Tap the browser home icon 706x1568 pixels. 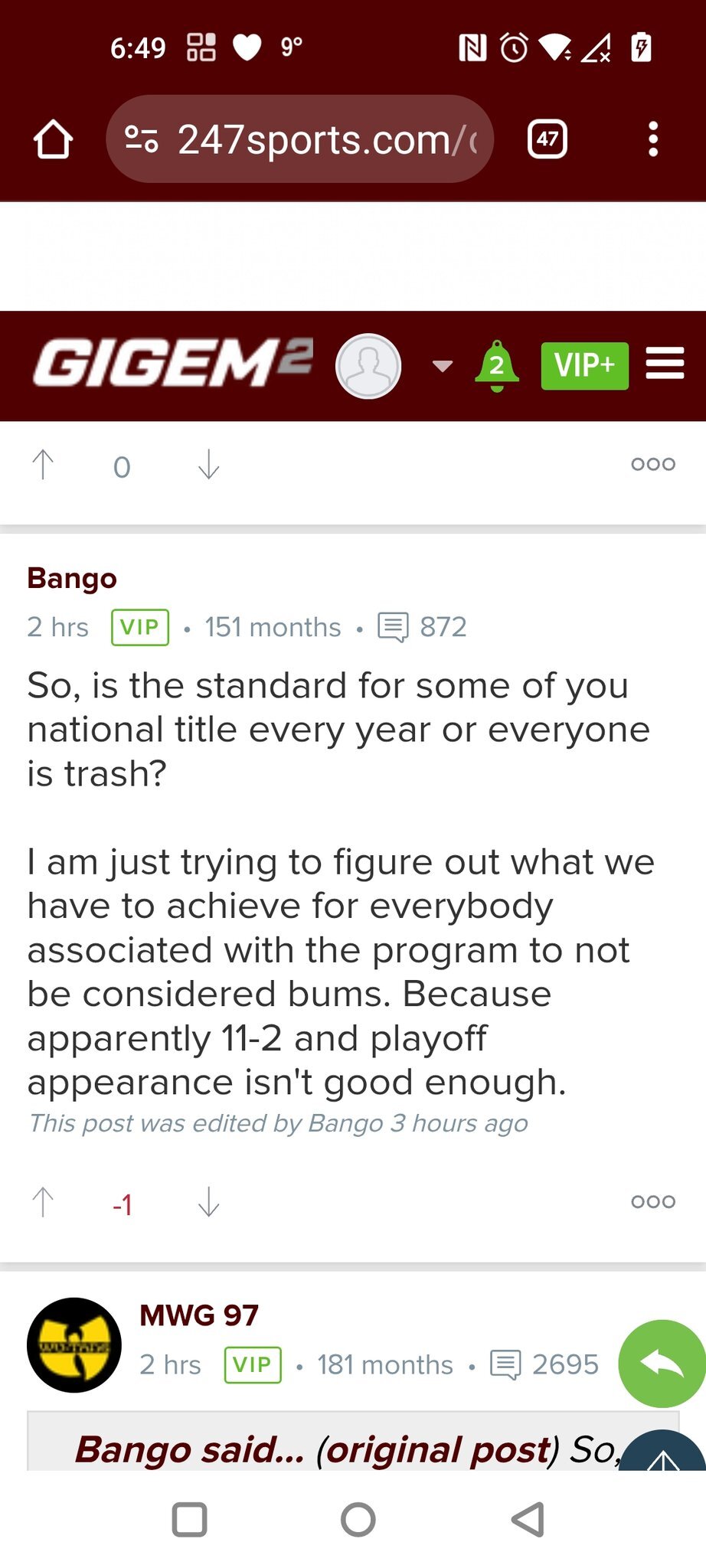tap(53, 139)
